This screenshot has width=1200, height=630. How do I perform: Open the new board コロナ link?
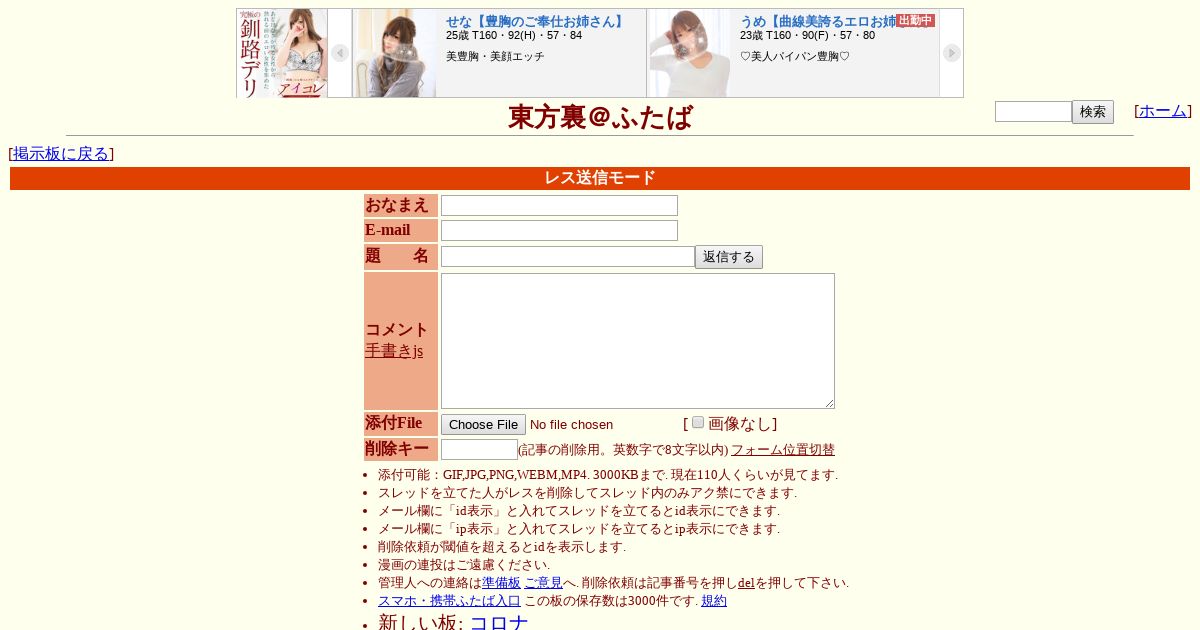click(x=499, y=623)
